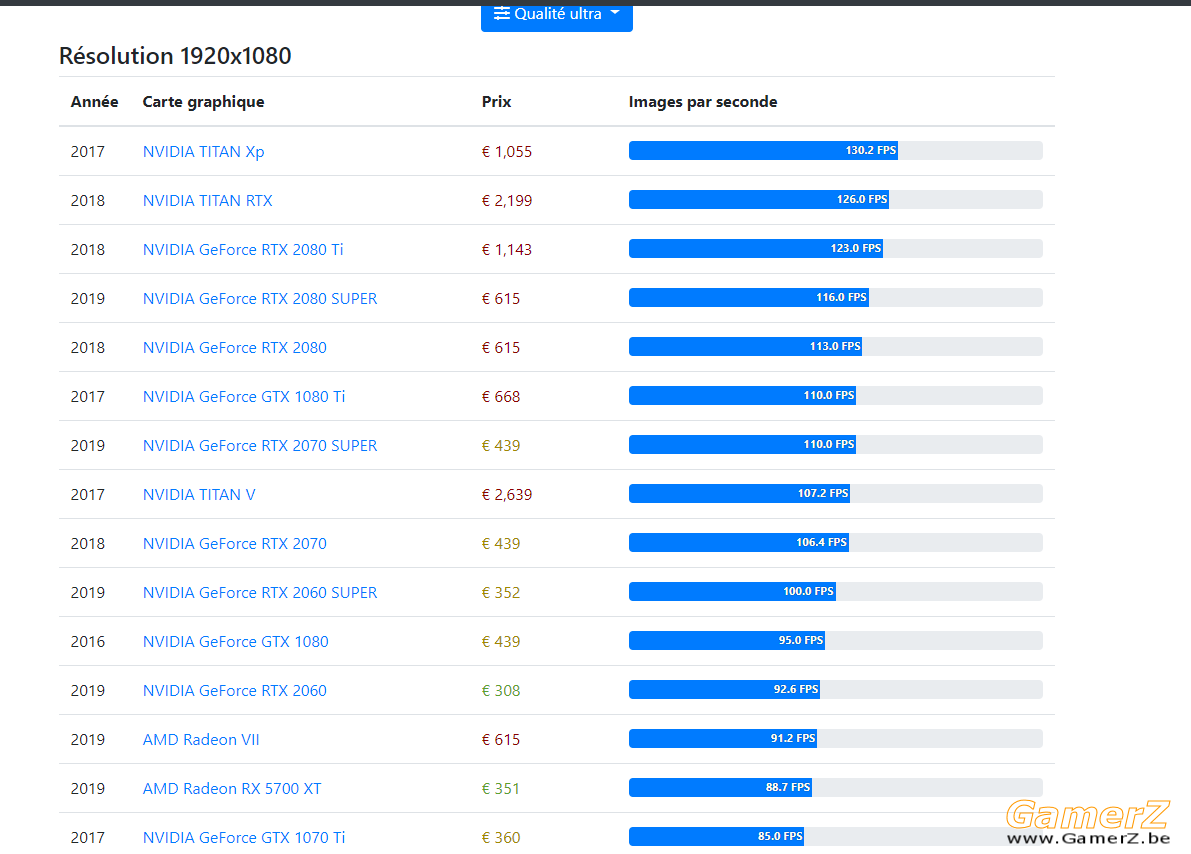Click the 91.2 FPS progress bar
Screen dimensions: 1191x854
coord(836,739)
